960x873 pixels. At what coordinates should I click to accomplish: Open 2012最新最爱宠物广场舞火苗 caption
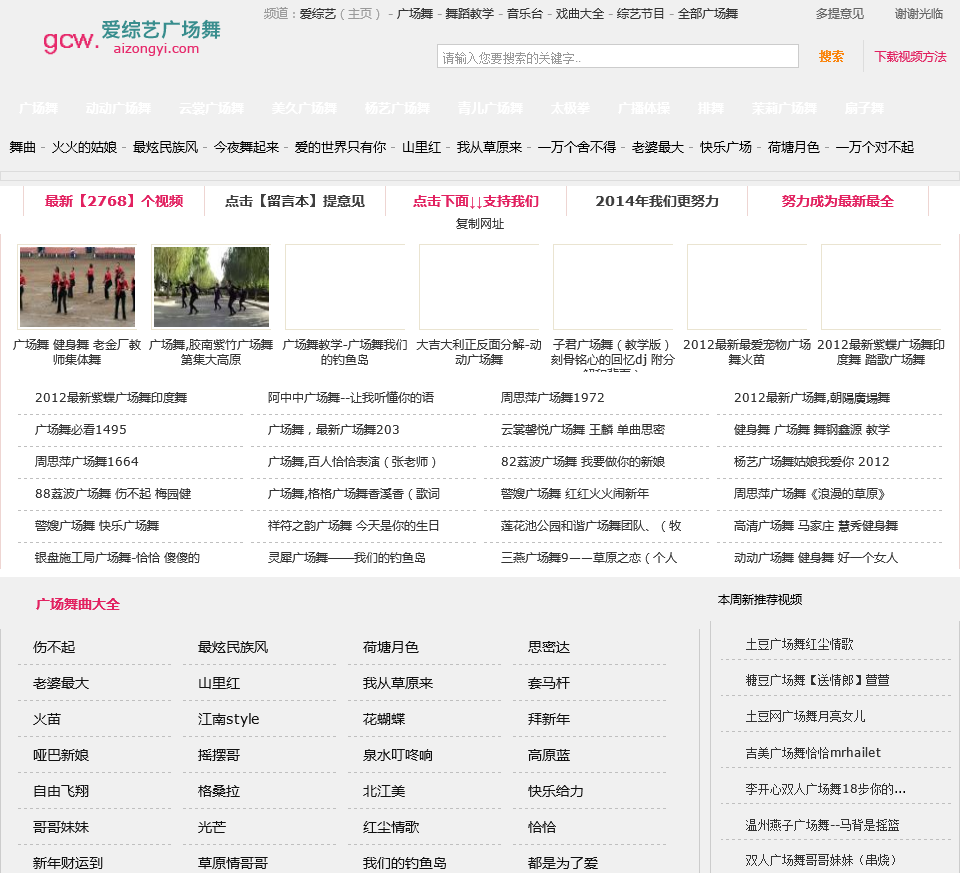pos(747,352)
